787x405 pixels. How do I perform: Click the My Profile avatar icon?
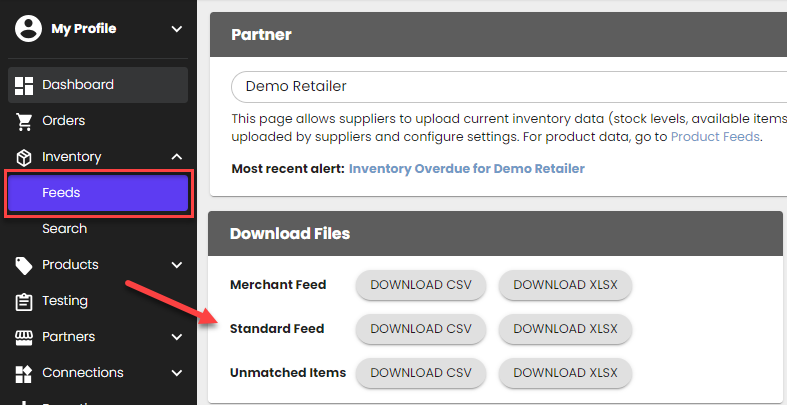pyautogui.click(x=28, y=29)
